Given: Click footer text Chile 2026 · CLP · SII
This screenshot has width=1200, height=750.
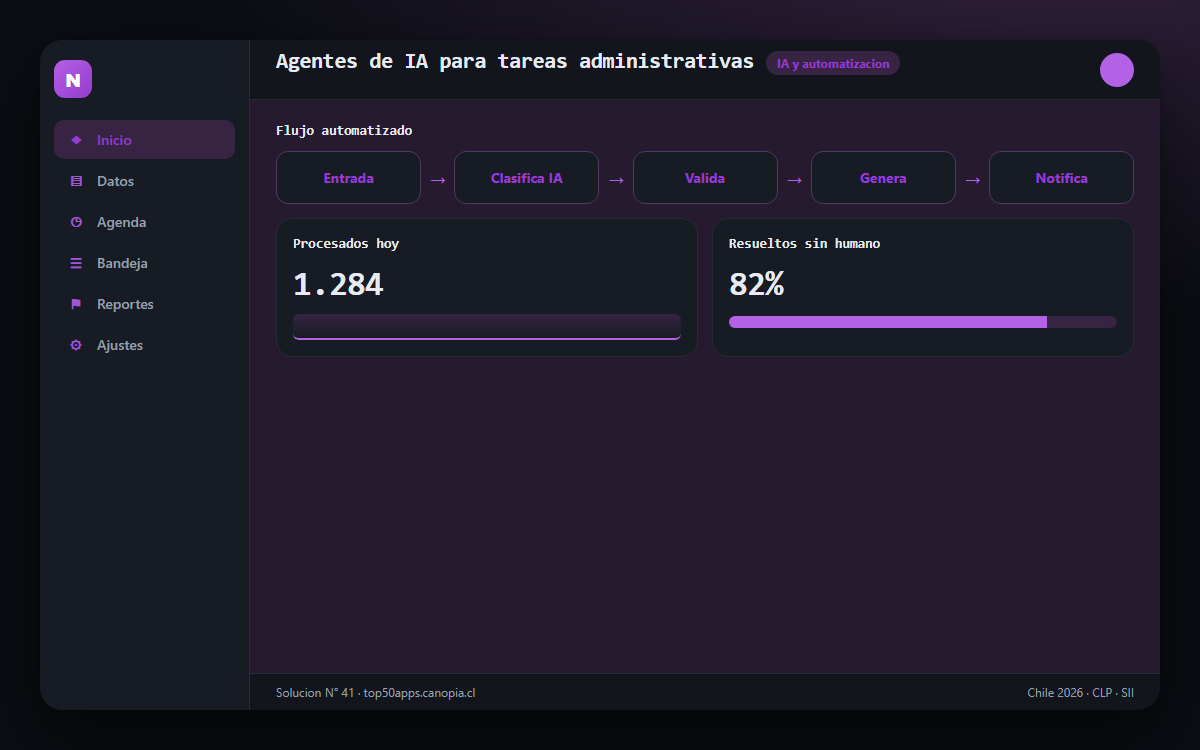Looking at the screenshot, I should point(1080,692).
